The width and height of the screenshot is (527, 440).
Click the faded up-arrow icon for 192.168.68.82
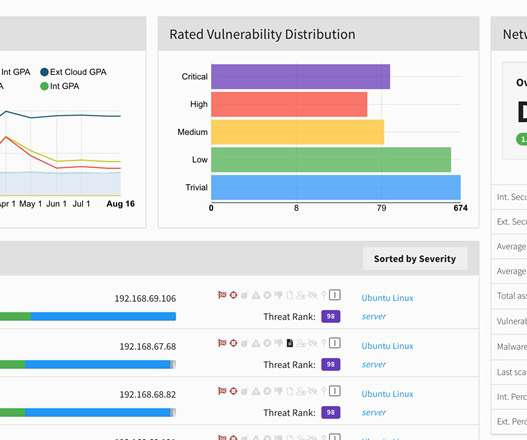pos(323,391)
